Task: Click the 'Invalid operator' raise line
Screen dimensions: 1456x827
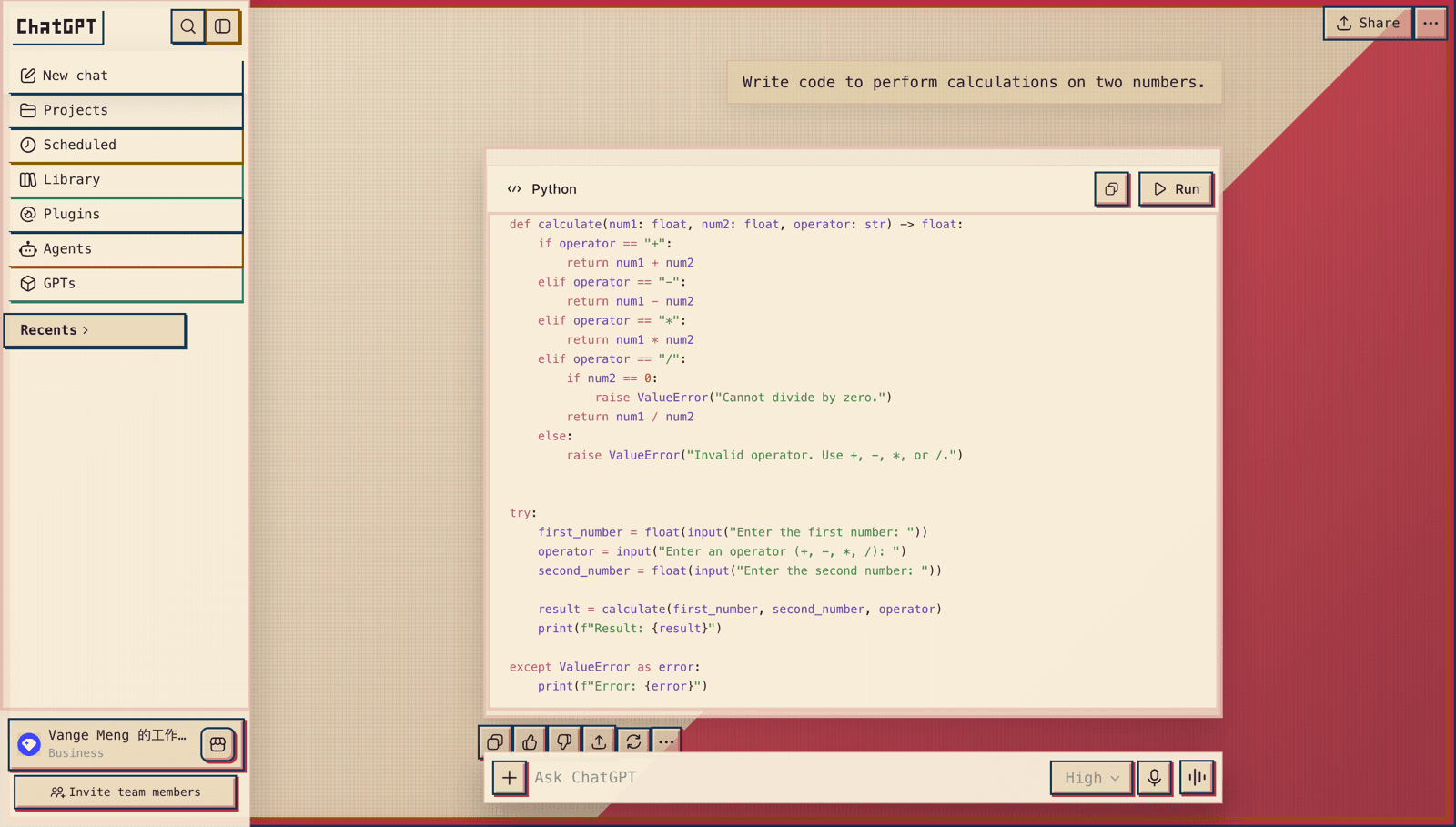Action: pyautogui.click(x=765, y=456)
